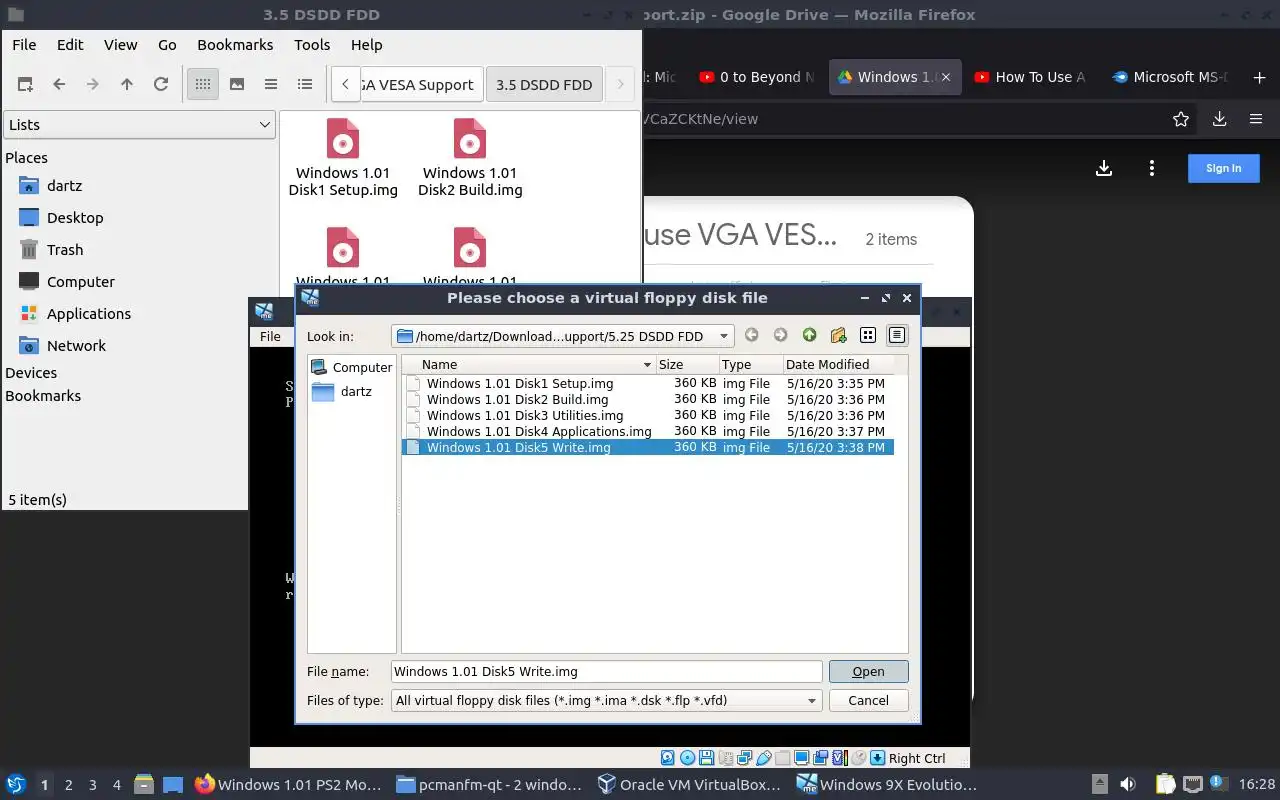Open the Lists side pane dropdown
The image size is (1280, 800).
pos(139,125)
